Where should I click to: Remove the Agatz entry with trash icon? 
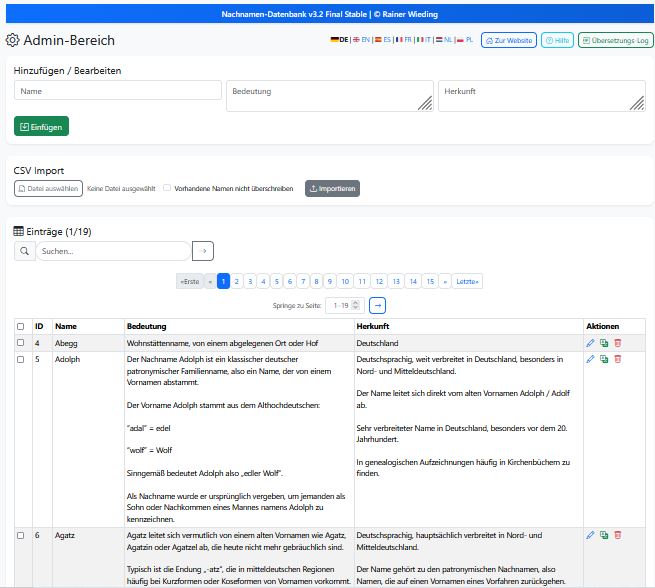pos(618,535)
